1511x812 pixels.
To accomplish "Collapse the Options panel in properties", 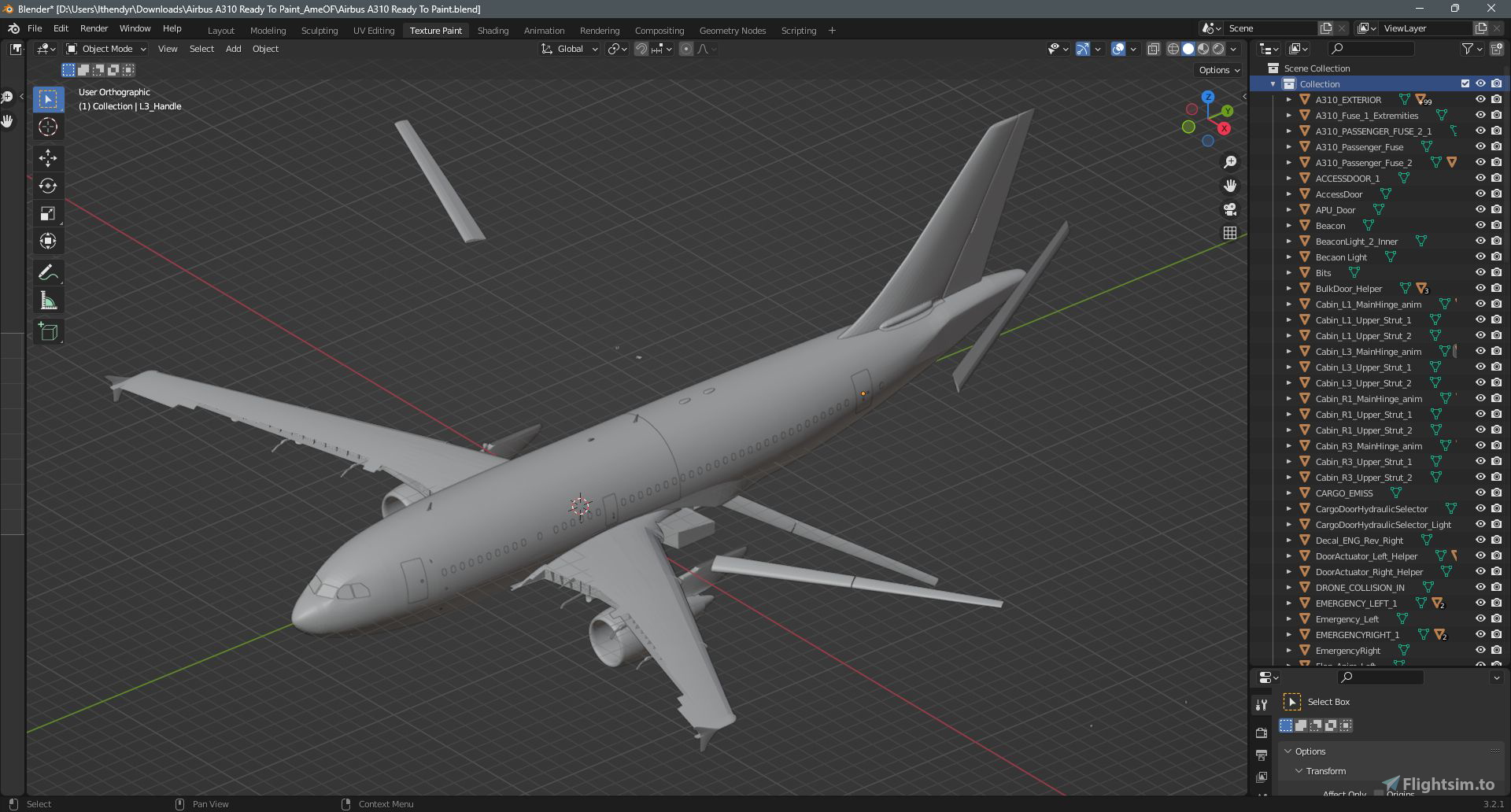I will click(1288, 751).
